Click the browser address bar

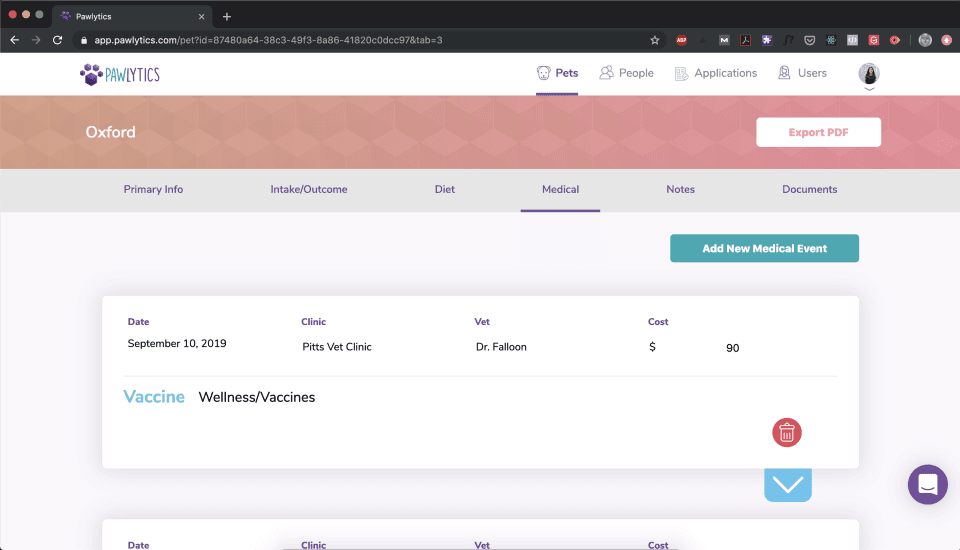[x=350, y=40]
